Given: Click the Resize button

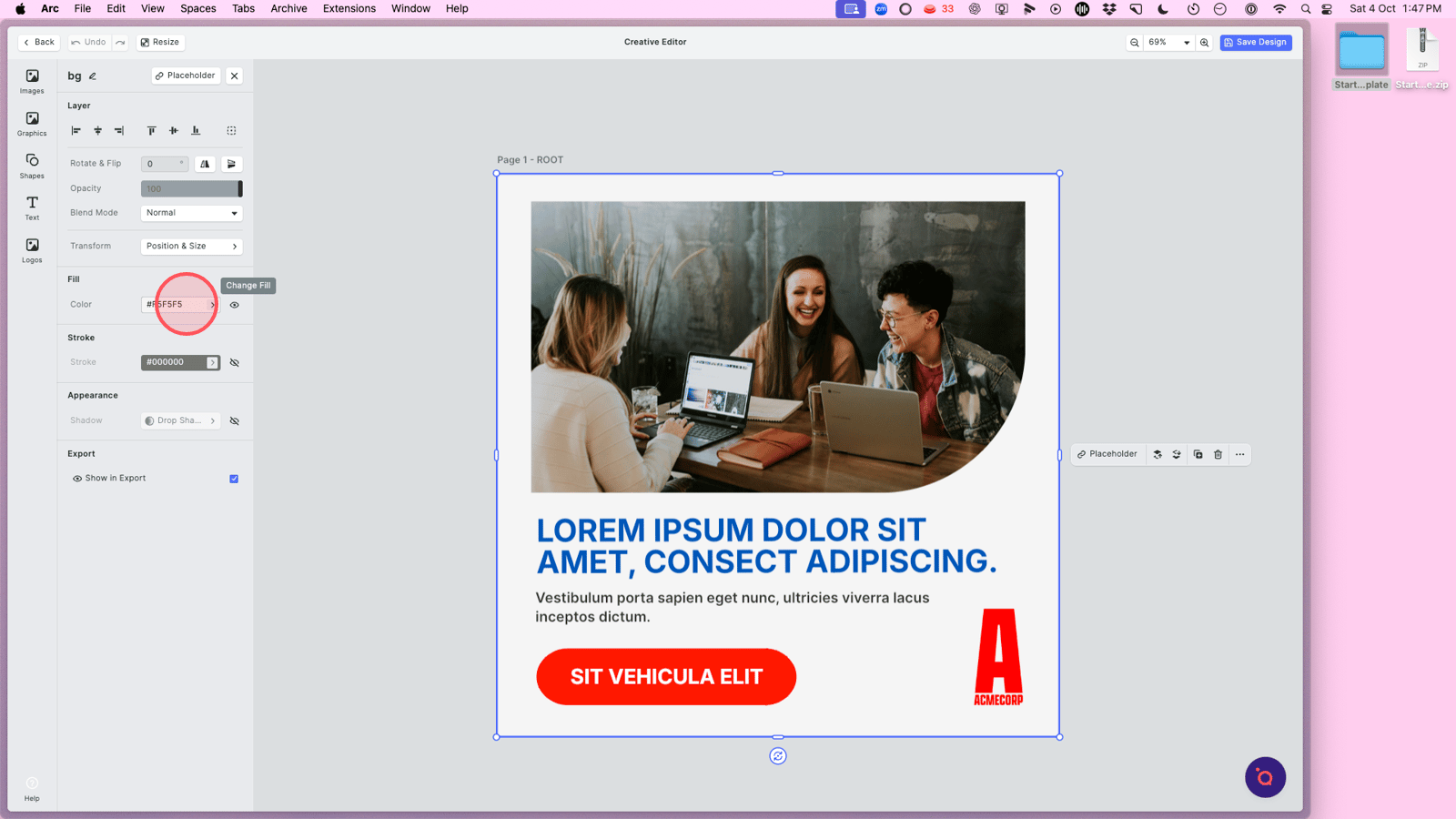Looking at the screenshot, I should coord(160,43).
